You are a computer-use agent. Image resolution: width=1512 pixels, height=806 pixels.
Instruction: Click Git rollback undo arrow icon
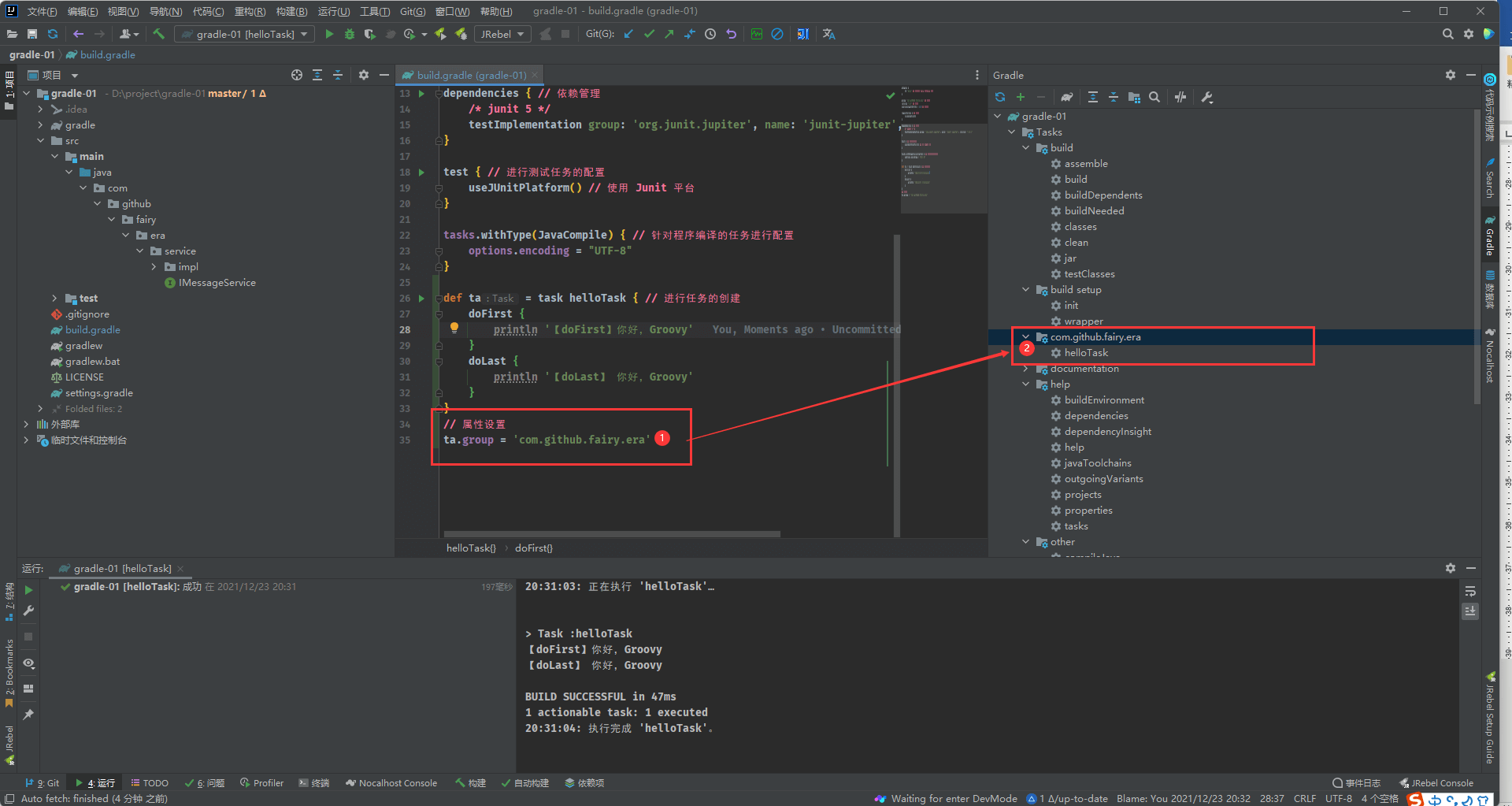pos(731,34)
